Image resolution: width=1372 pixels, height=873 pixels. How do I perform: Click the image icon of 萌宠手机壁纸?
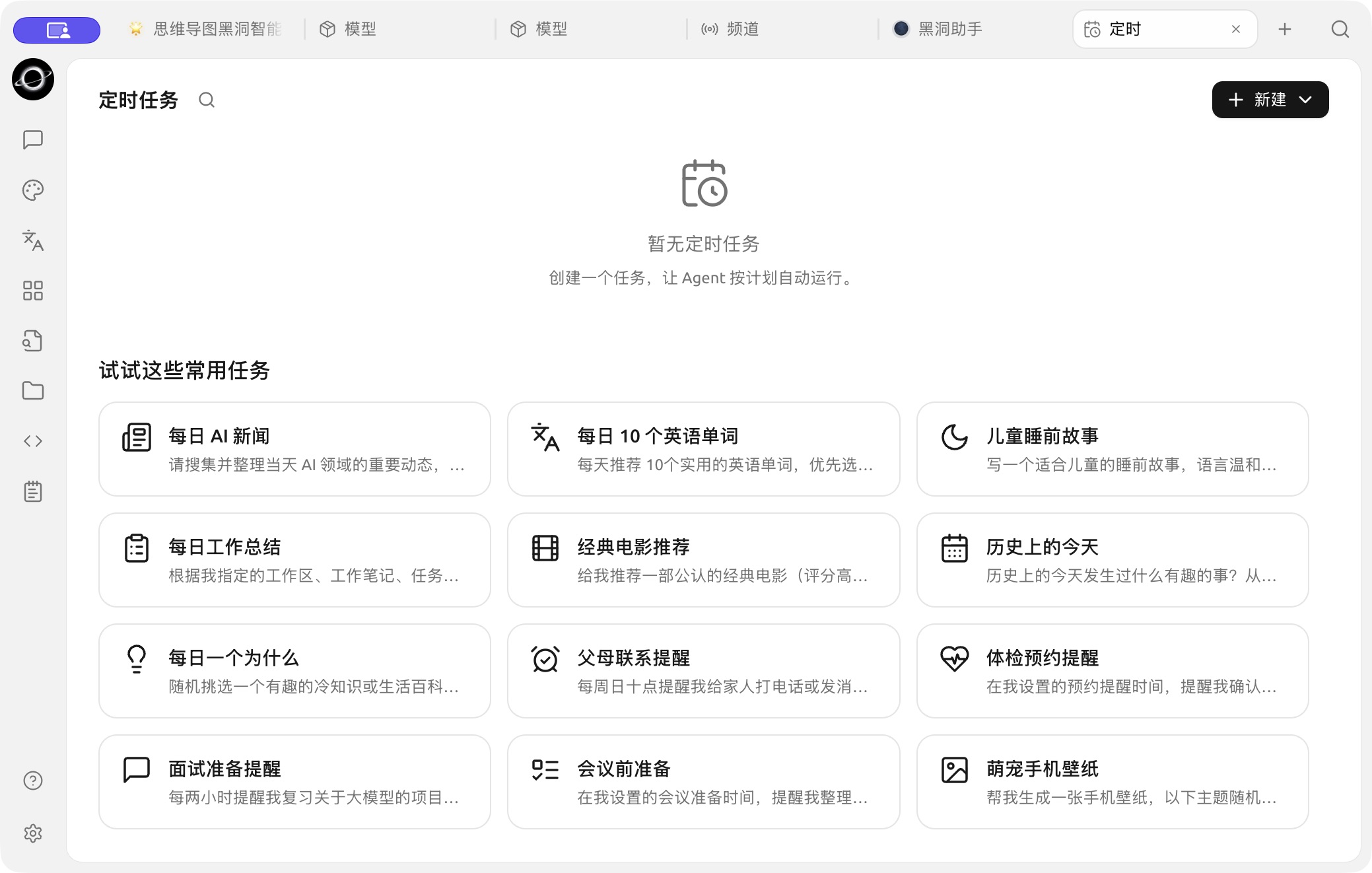(x=955, y=770)
